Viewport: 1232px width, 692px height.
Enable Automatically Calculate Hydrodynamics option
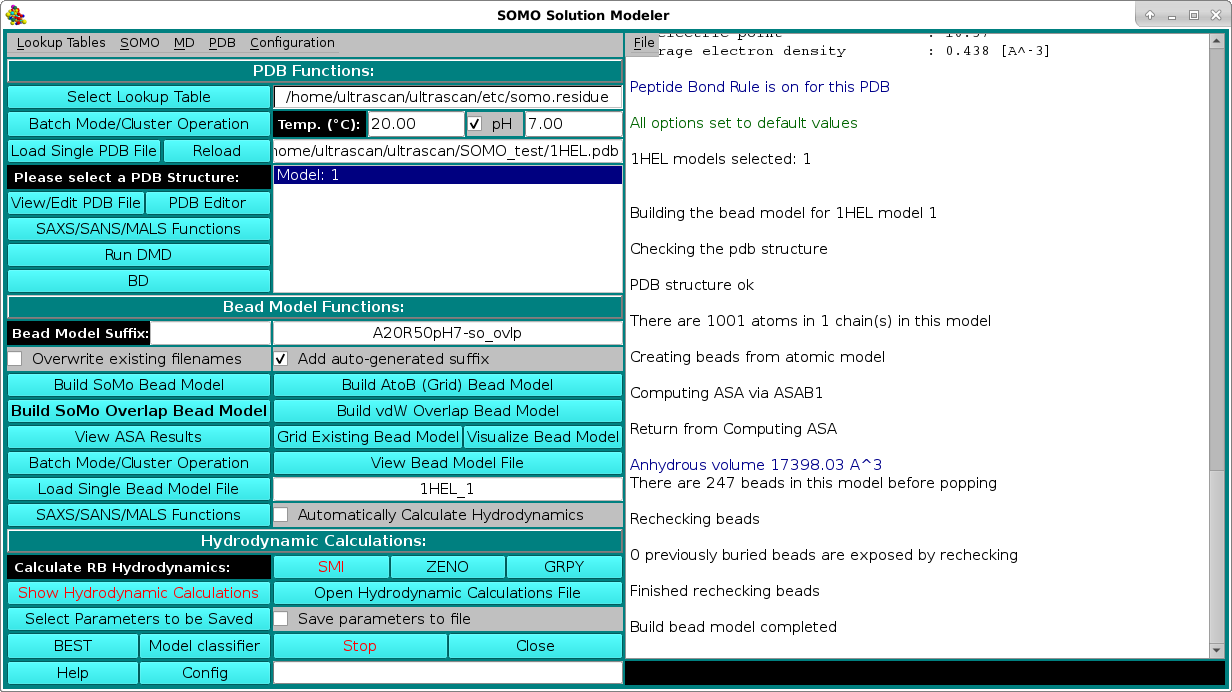pos(282,515)
